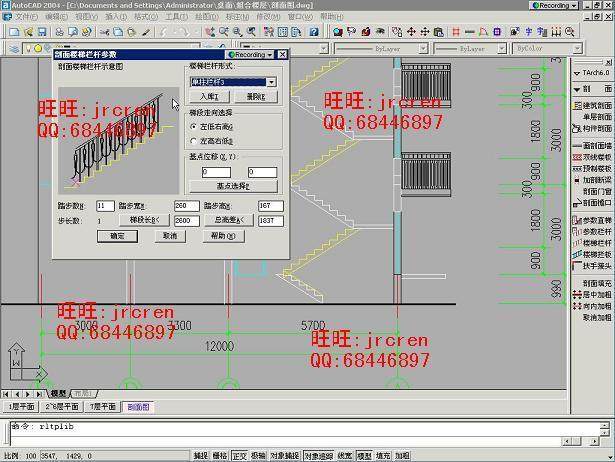Viewport: 615px width, 462px height.
Task: Click the 基点选择 button
Action: pos(233,186)
